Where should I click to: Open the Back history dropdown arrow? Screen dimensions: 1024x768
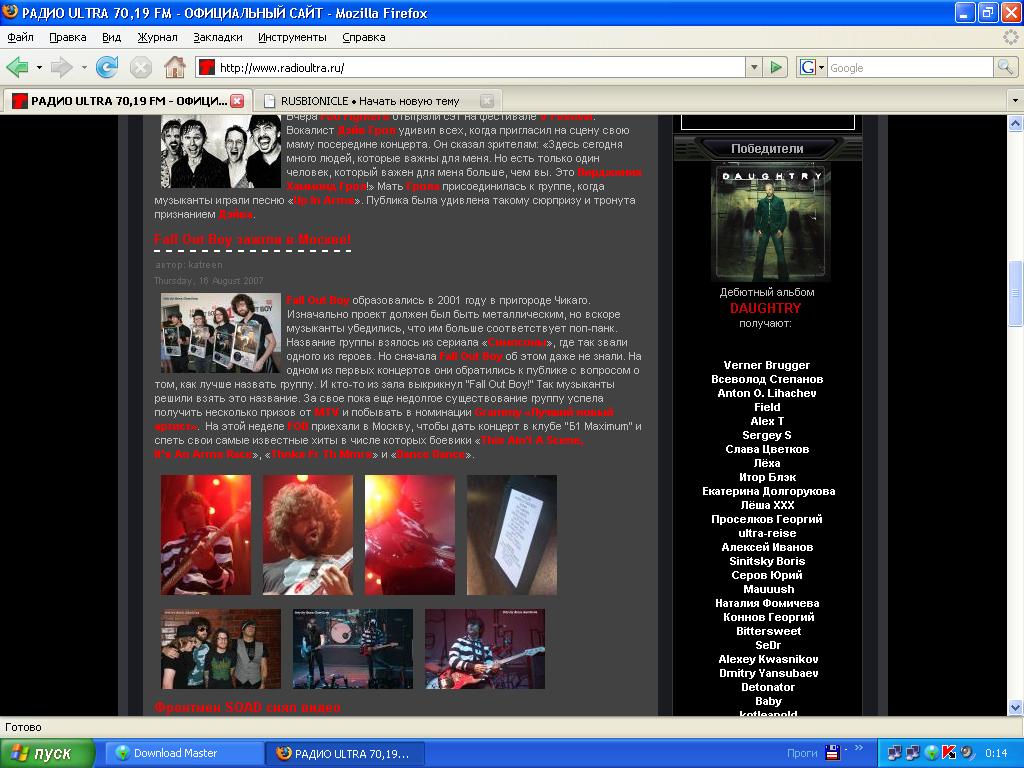tap(39, 67)
